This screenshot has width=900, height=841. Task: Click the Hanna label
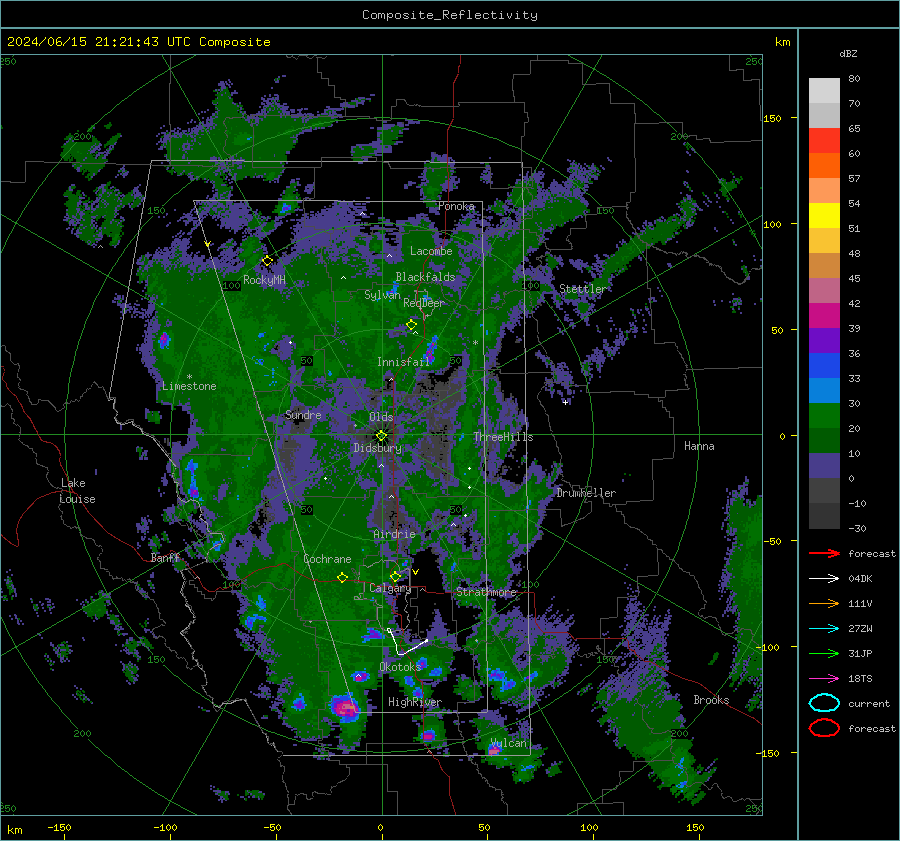pyautogui.click(x=699, y=446)
